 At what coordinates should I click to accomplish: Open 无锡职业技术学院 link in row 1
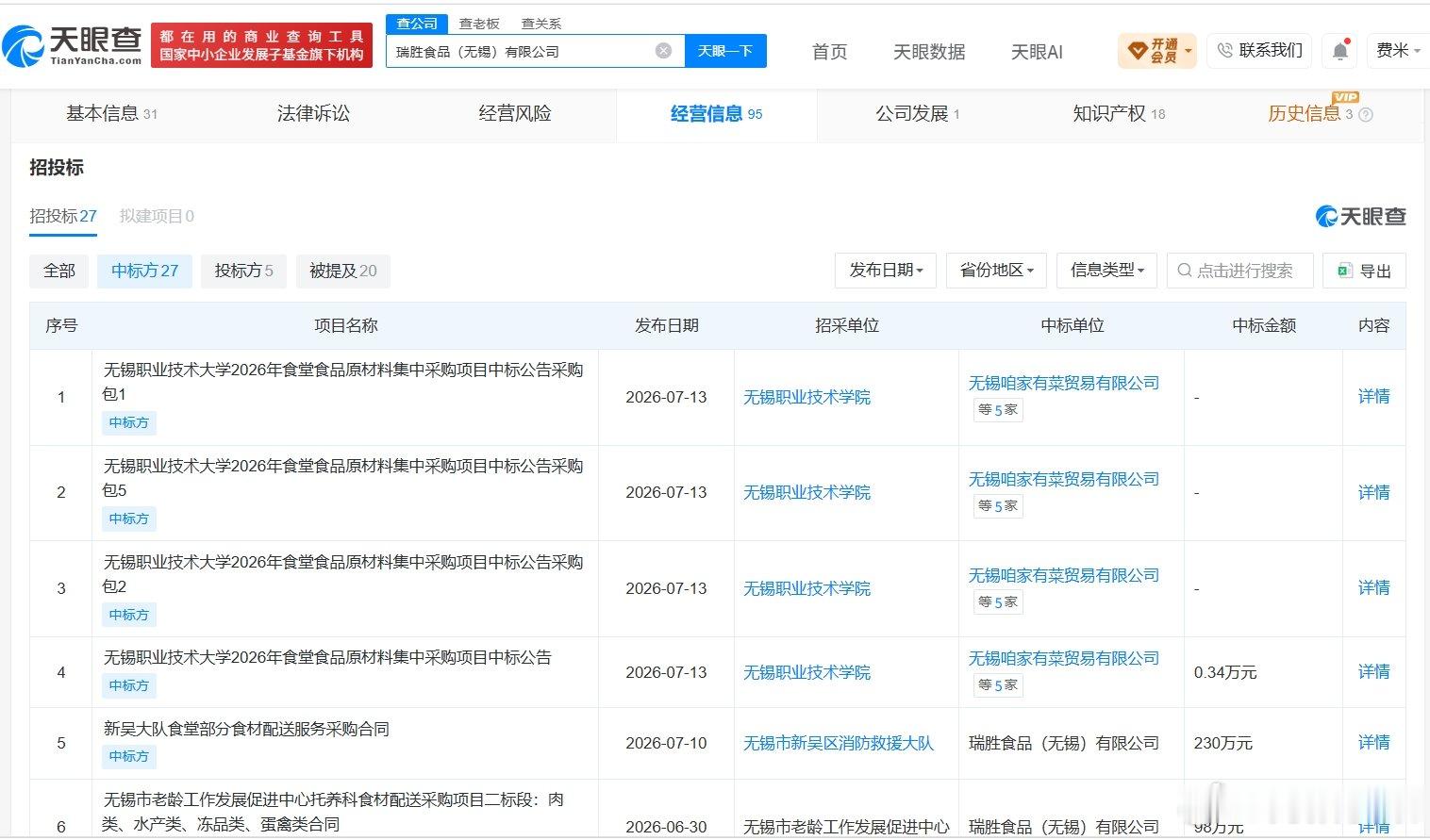807,398
